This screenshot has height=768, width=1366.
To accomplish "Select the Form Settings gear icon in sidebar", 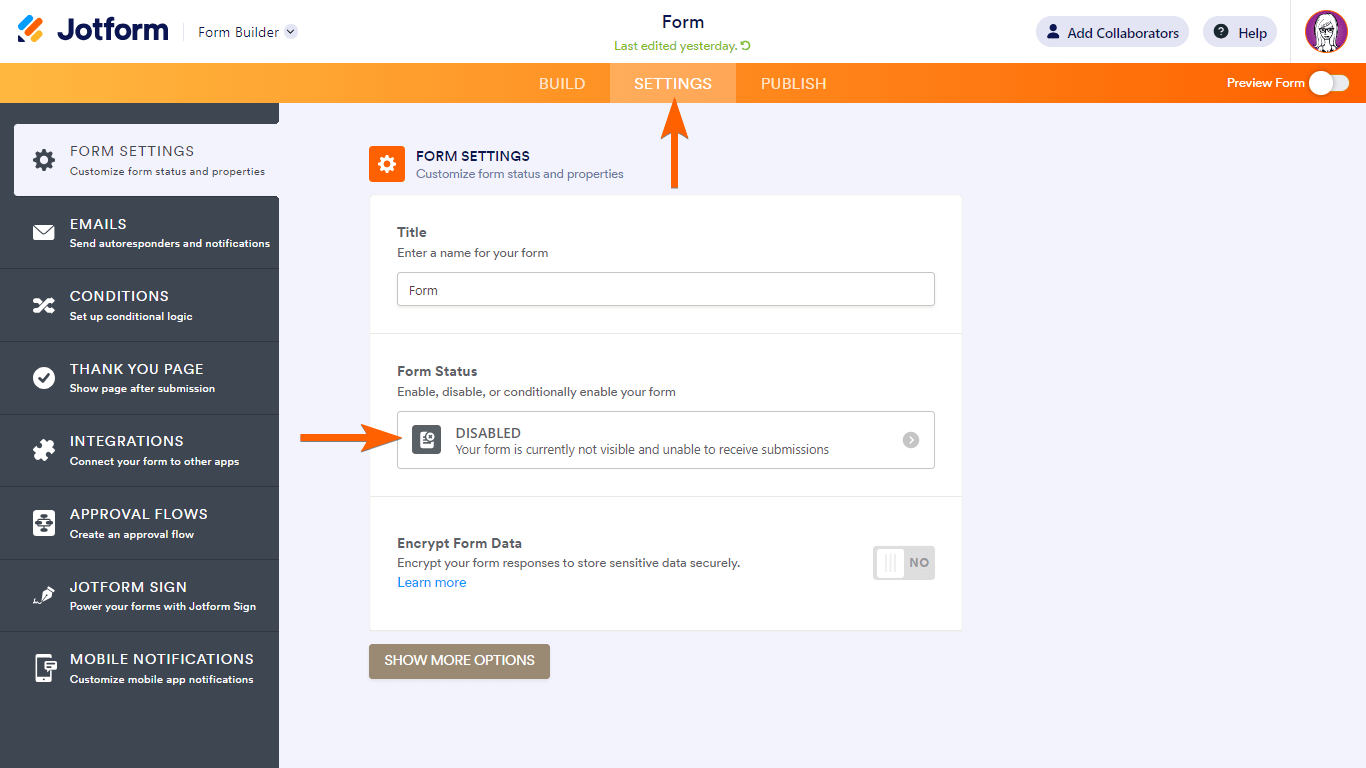I will 43,159.
